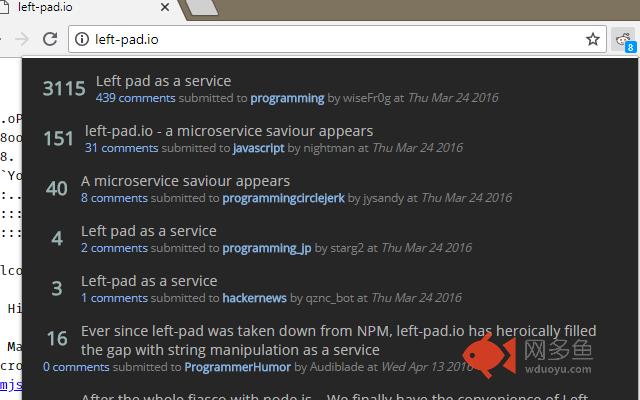Open the 2 comments link
Viewport: 640px width, 400px height.
(x=114, y=248)
